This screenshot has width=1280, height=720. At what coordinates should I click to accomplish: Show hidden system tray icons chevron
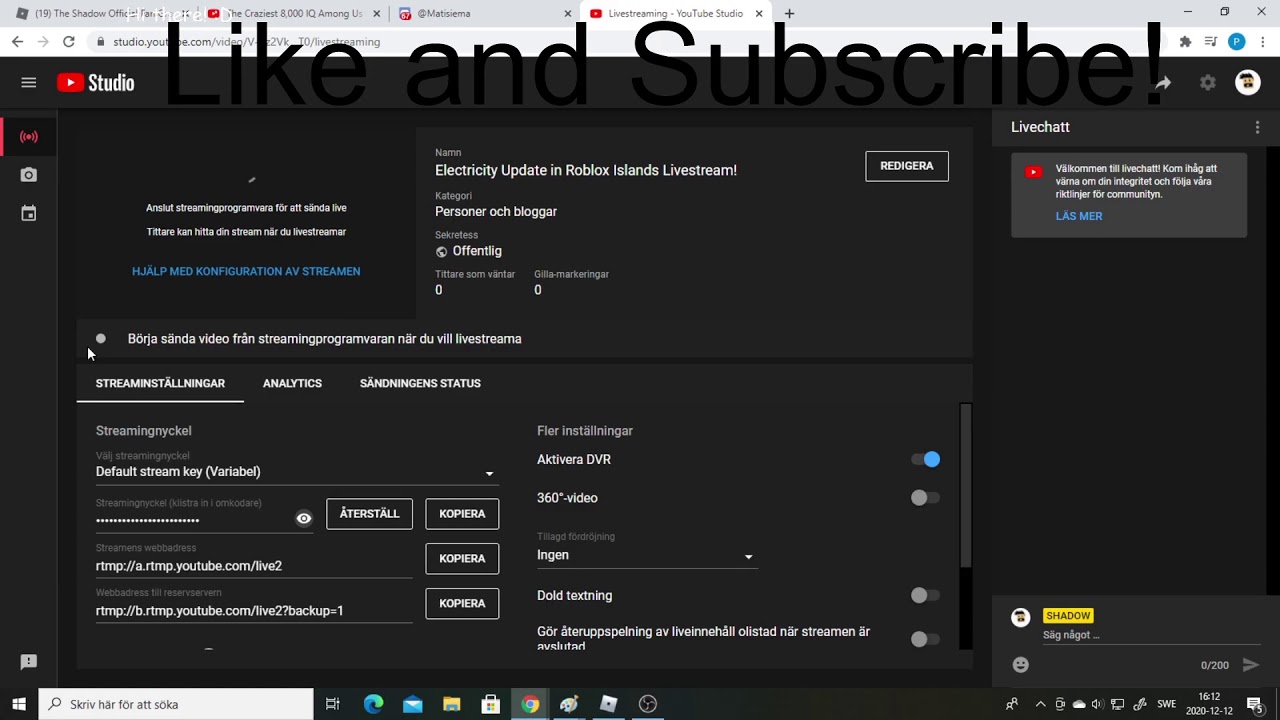coord(1040,704)
